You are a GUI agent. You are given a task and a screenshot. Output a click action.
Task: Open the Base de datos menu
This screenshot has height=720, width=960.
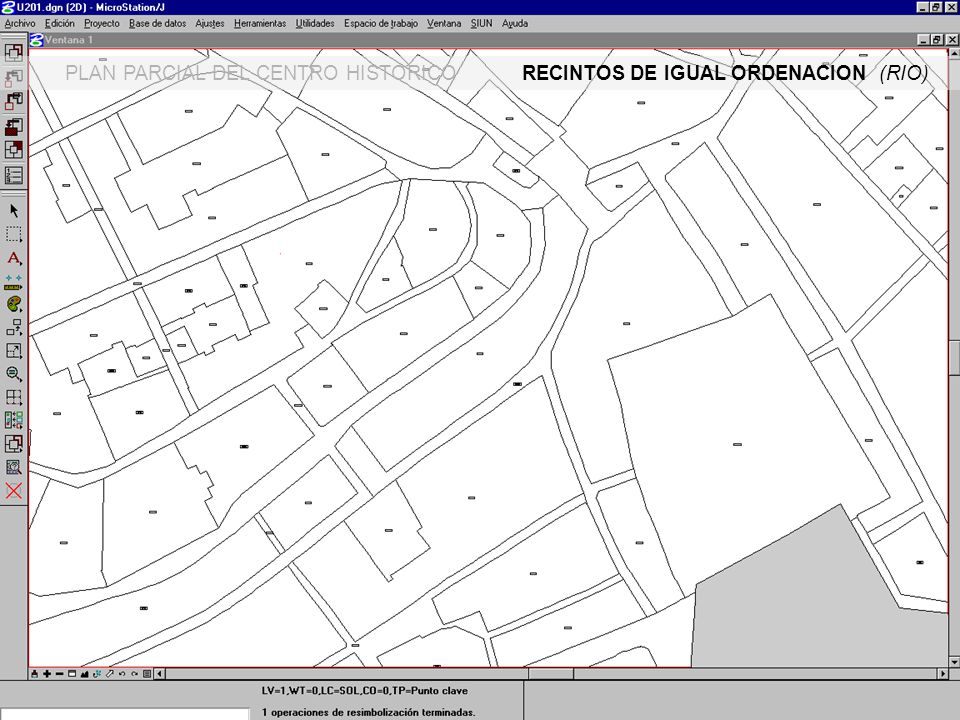(x=157, y=23)
